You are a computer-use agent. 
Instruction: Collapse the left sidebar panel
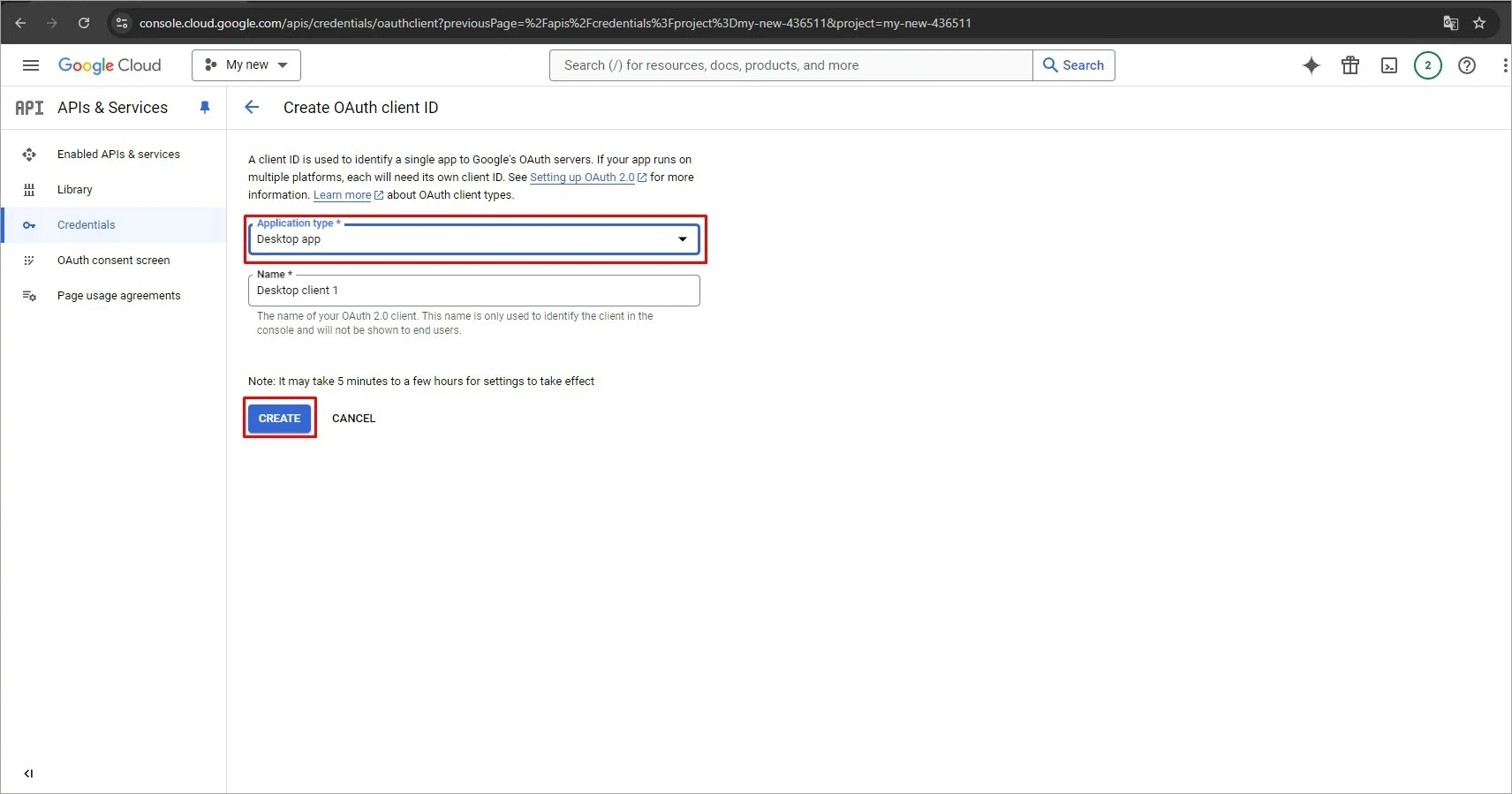[x=28, y=774]
